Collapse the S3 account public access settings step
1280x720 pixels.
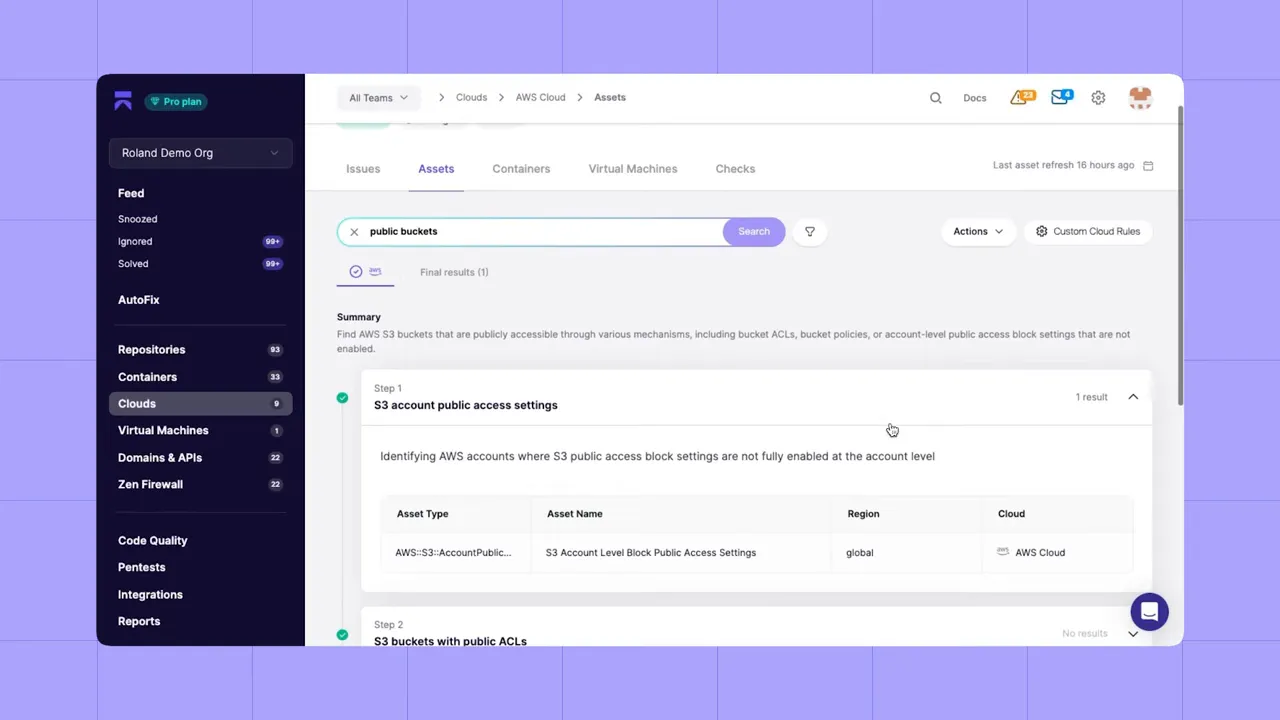(1132, 397)
